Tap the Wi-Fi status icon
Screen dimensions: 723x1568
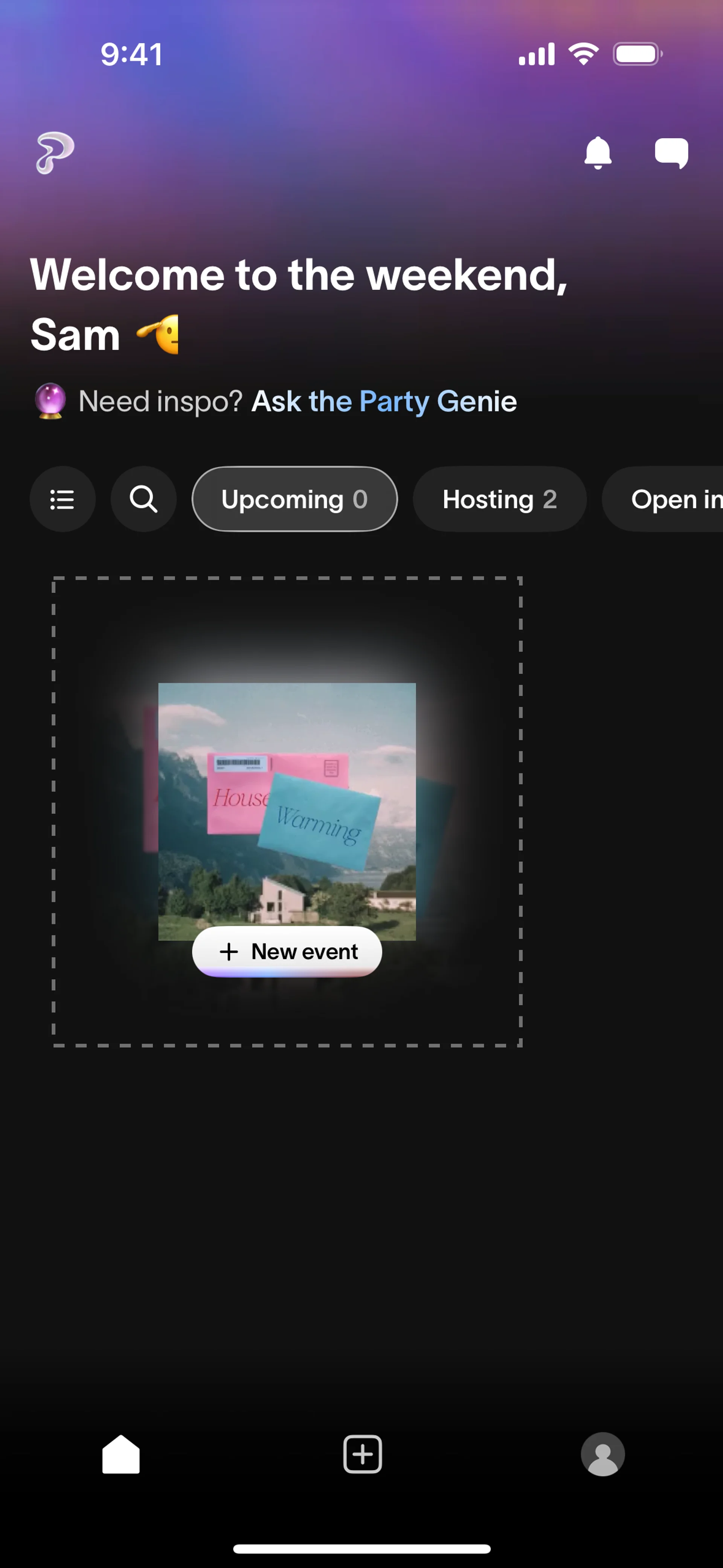(583, 54)
